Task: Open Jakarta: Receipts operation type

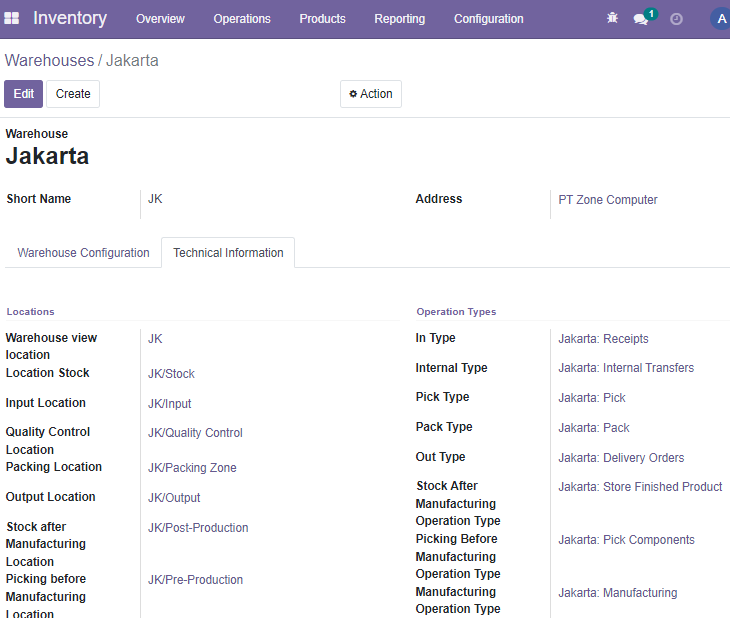Action: pos(603,339)
